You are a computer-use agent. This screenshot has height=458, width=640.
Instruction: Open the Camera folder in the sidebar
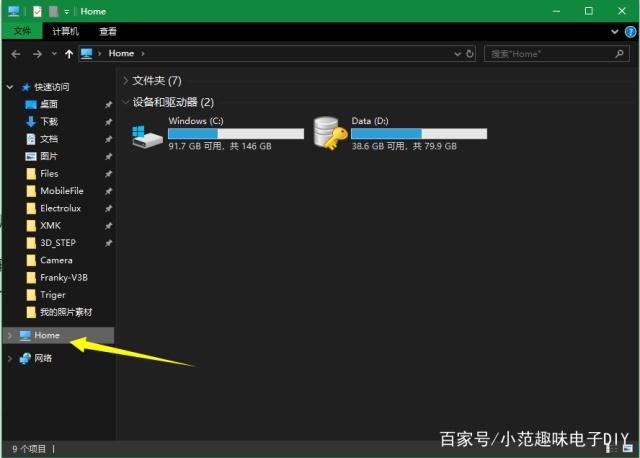(56, 260)
